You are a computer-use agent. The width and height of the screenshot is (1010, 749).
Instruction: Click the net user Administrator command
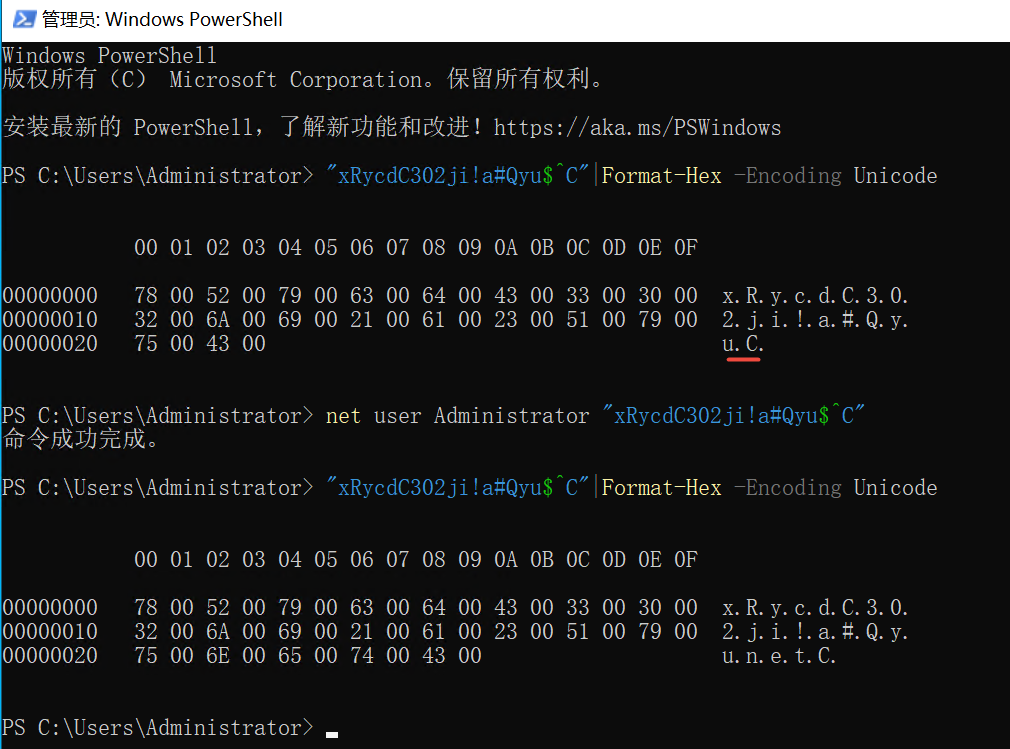pyautogui.click(x=457, y=416)
